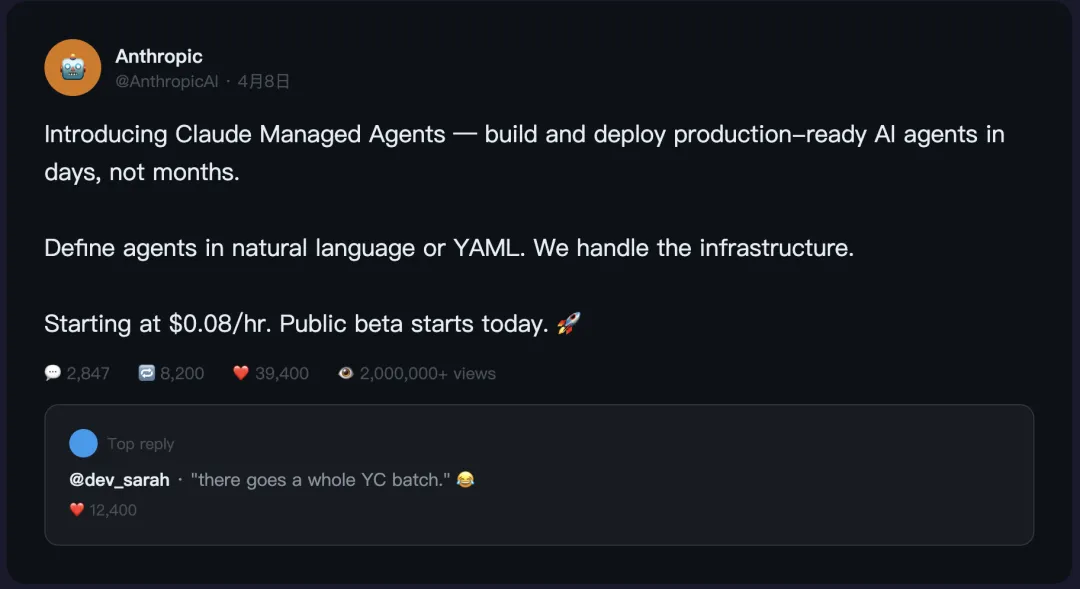Click the laughing emoji in the reply
1080x589 pixels.
click(465, 480)
